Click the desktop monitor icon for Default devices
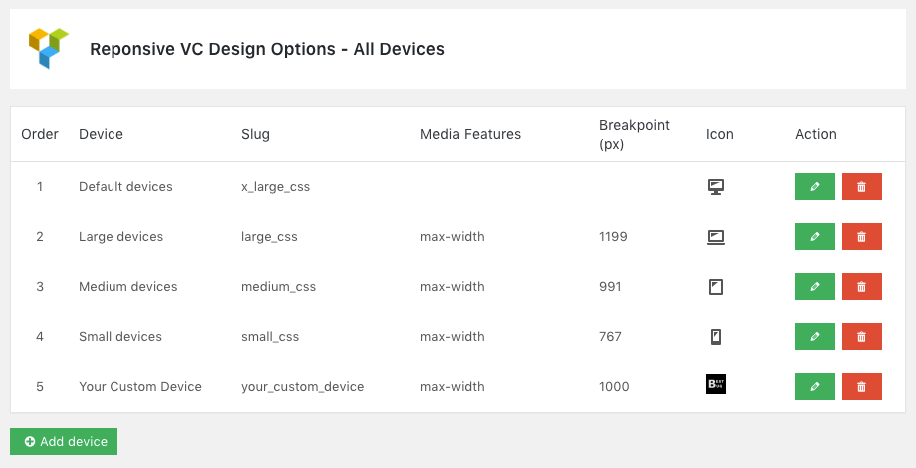The width and height of the screenshot is (916, 468). tap(716, 187)
